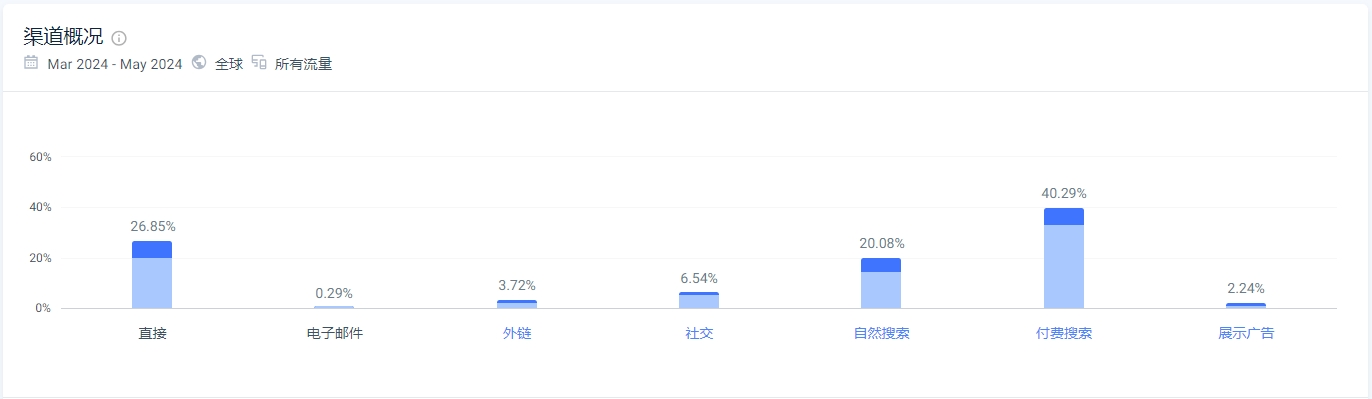
Task: Click the 电子邮件 channel label
Action: [x=334, y=333]
